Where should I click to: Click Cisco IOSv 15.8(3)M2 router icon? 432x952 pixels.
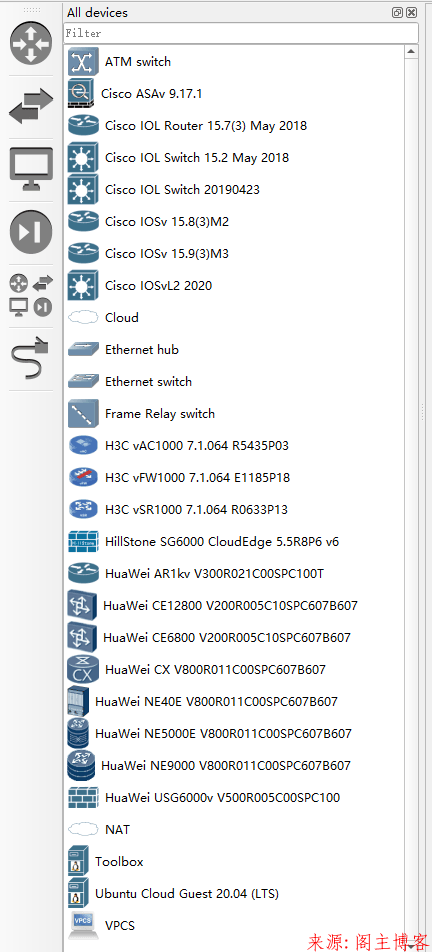[x=83, y=222]
